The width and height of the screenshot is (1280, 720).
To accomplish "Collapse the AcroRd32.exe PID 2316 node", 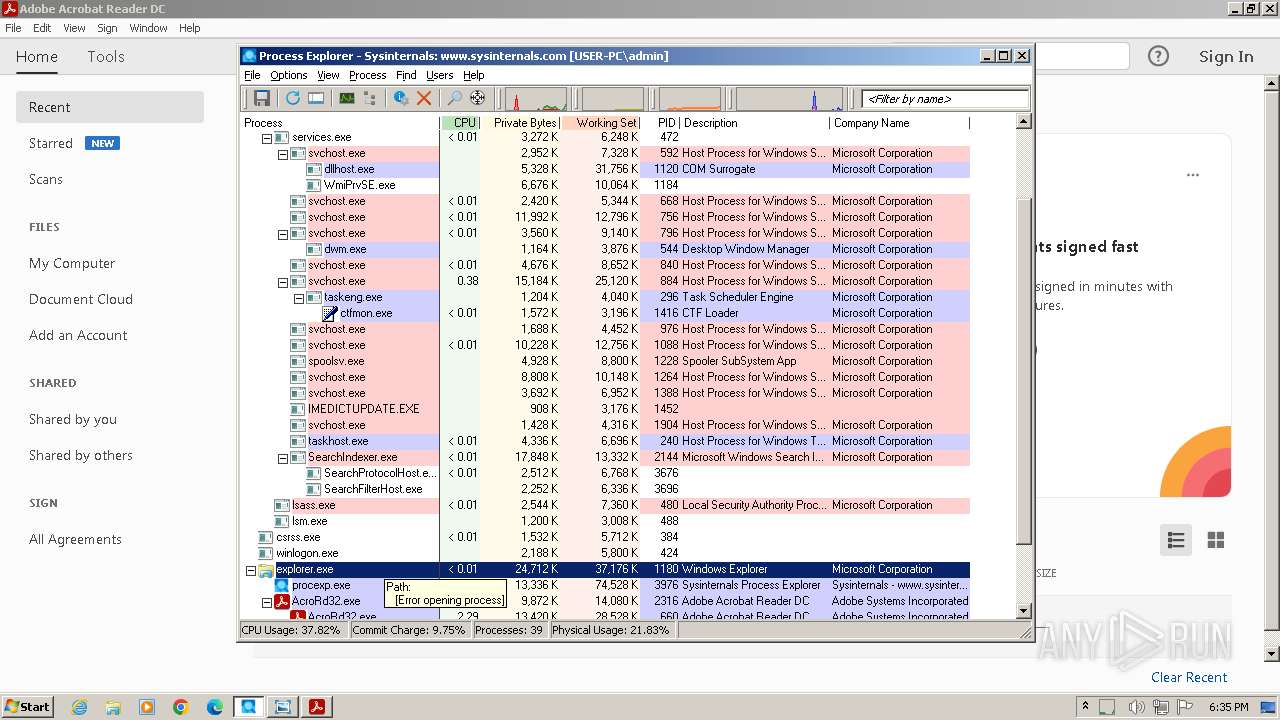I will pyautogui.click(x=267, y=602).
